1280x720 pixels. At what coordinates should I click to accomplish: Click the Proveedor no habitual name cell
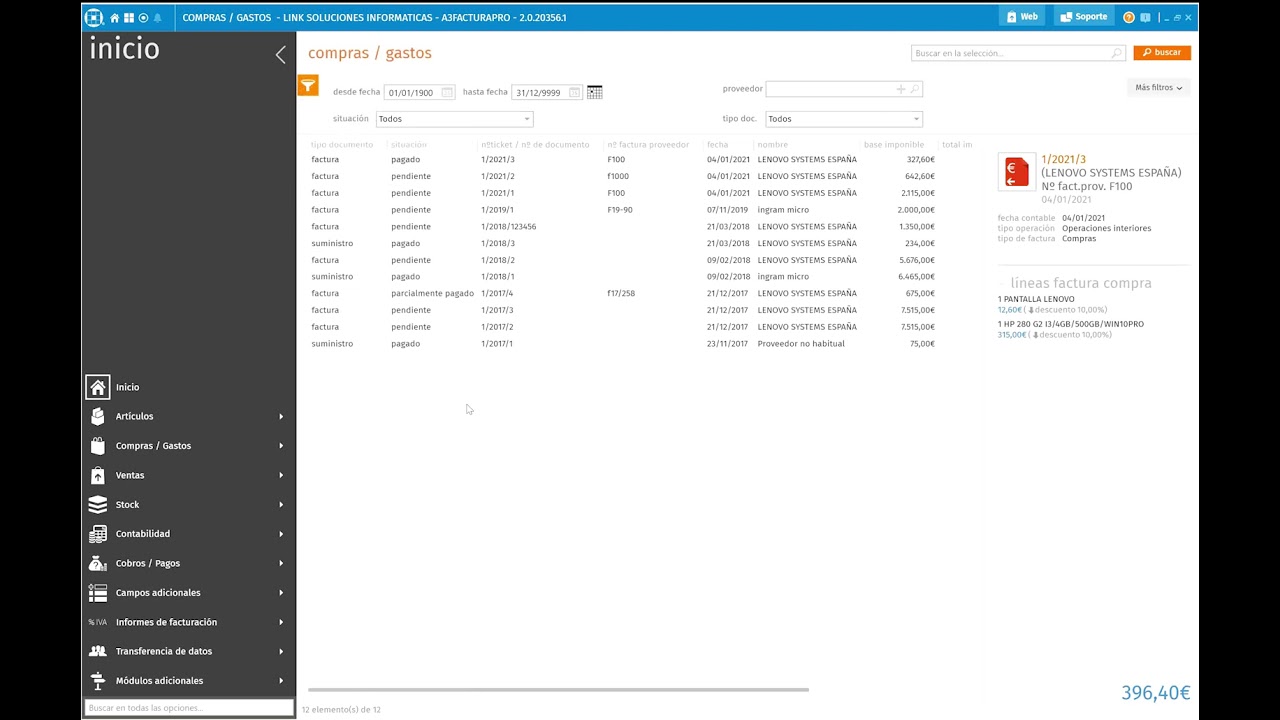pyautogui.click(x=801, y=344)
